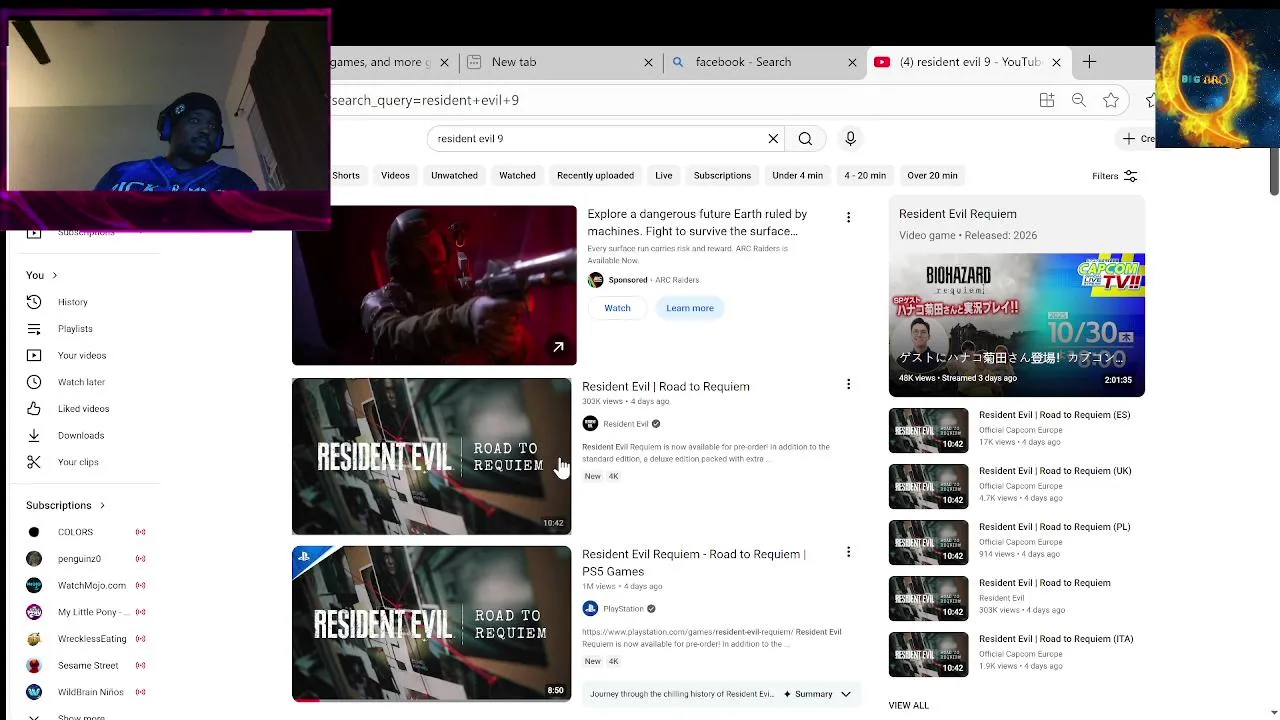The image size is (1280, 720).
Task: Click the Learn more ad button
Action: tap(690, 308)
